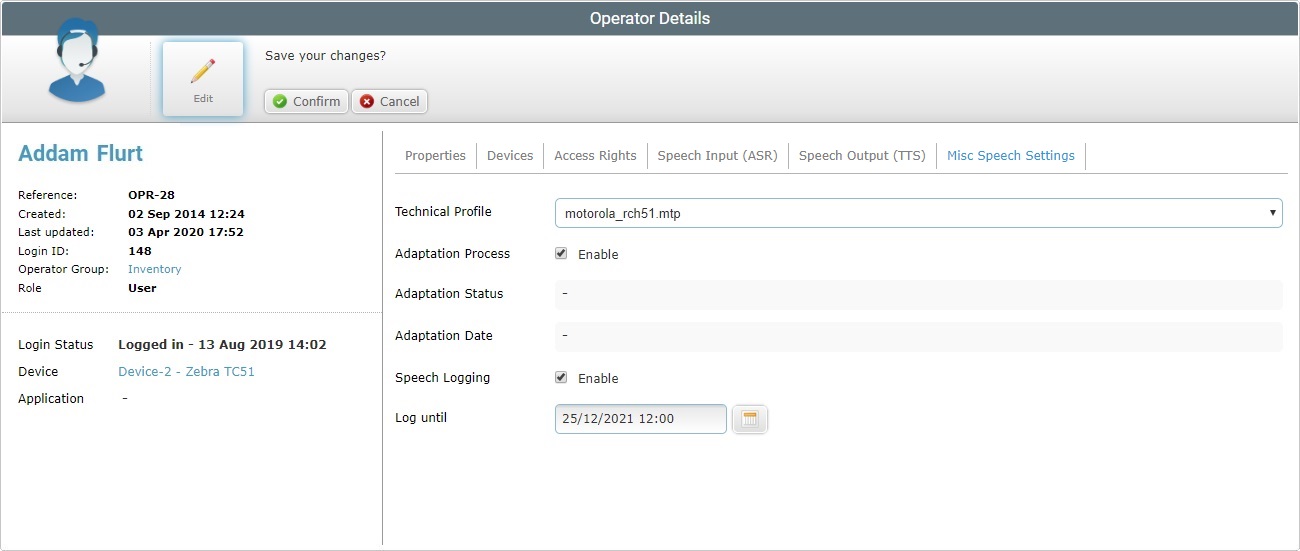Open the calendar picker beside Log until
This screenshot has width=1300, height=551.
click(750, 419)
